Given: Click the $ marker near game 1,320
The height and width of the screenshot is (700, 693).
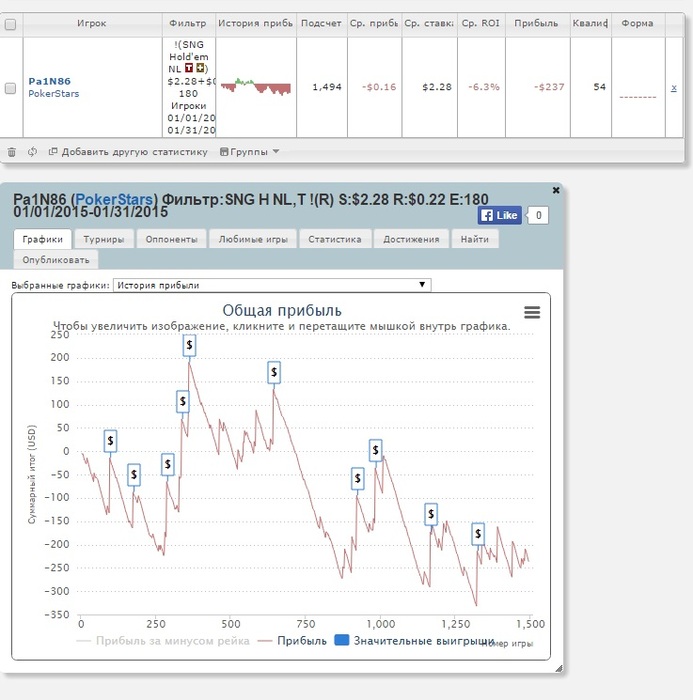Looking at the screenshot, I should pos(478,534).
